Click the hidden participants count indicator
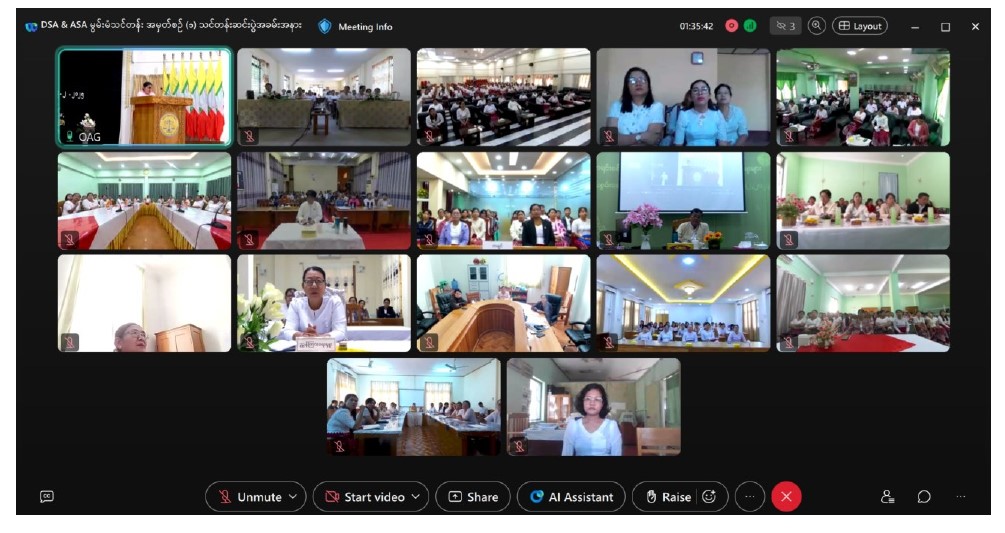The width and height of the screenshot is (1005, 533). coord(785,26)
